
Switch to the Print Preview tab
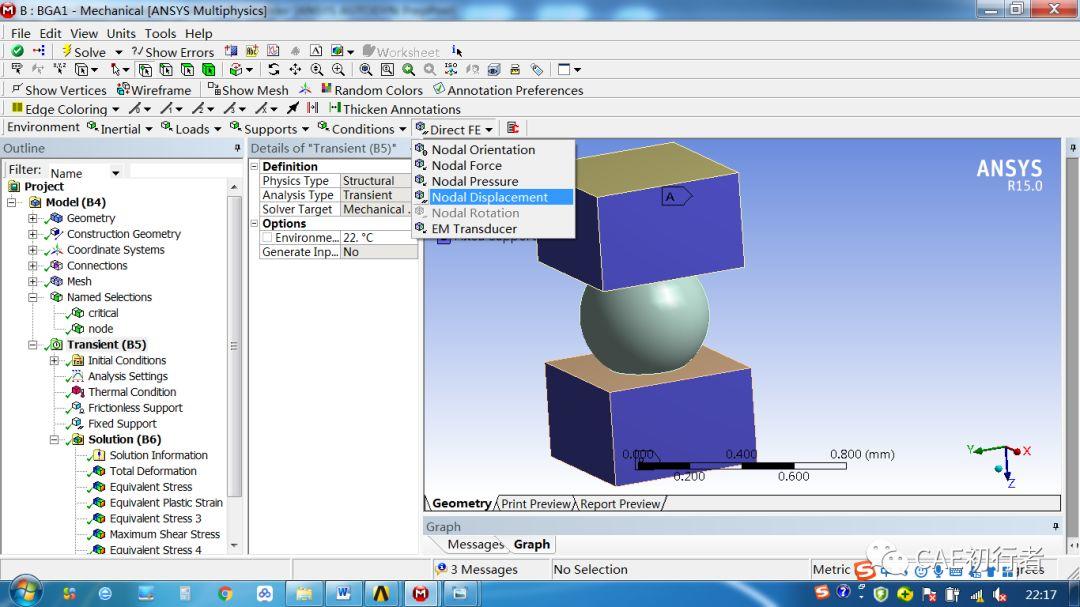coord(536,504)
